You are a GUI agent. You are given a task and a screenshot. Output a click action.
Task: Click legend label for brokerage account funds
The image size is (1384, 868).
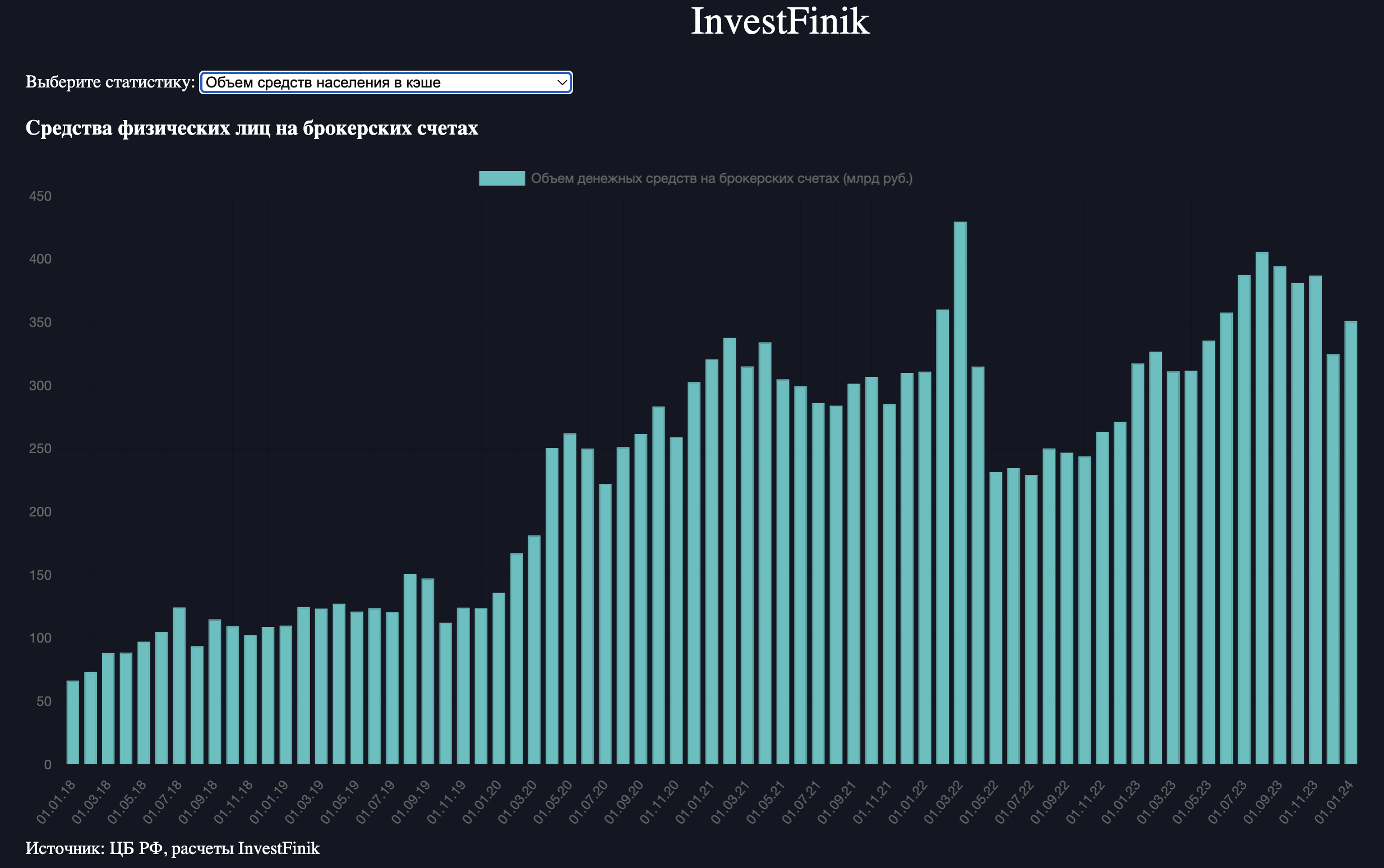[x=721, y=178]
